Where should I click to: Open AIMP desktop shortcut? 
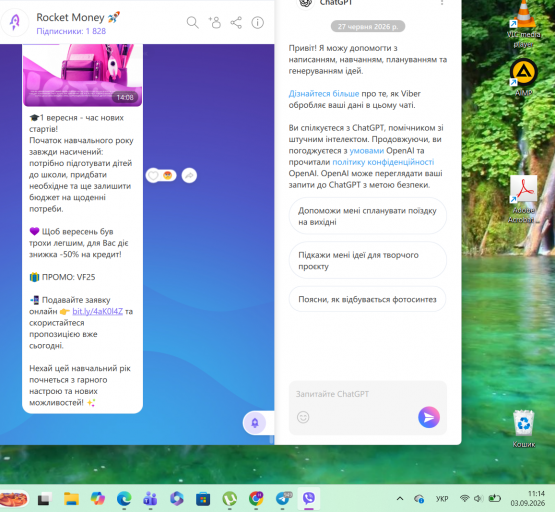[523, 78]
